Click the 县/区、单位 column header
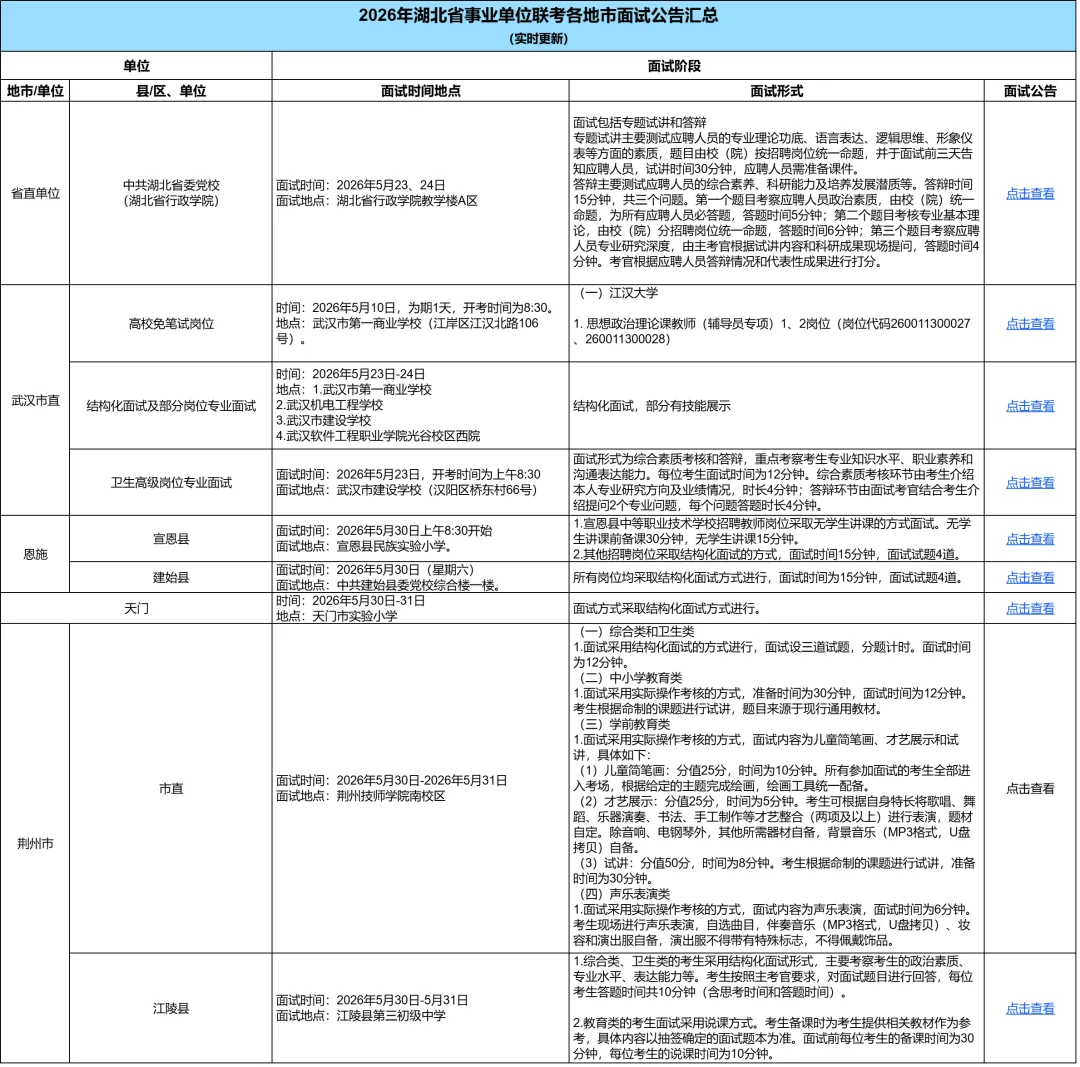 pyautogui.click(x=171, y=91)
